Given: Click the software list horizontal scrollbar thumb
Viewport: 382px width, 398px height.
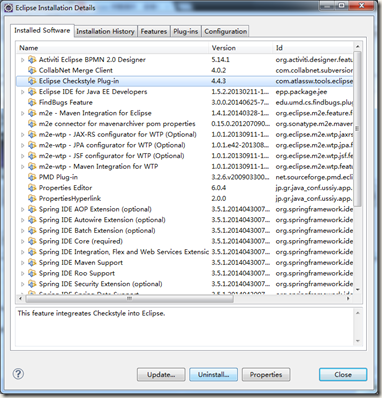Looking at the screenshot, I should point(129,298).
